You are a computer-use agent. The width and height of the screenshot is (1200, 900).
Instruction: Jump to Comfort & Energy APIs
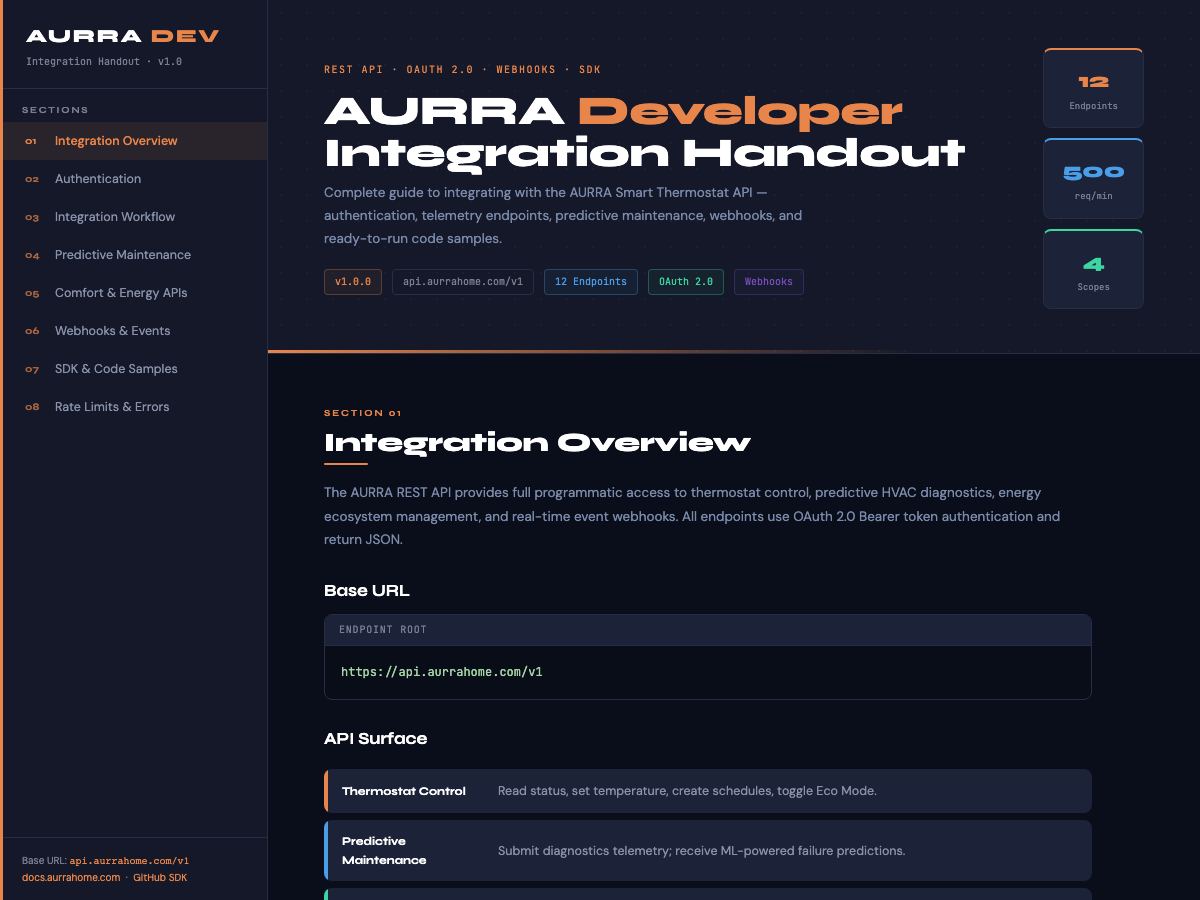coord(135,293)
